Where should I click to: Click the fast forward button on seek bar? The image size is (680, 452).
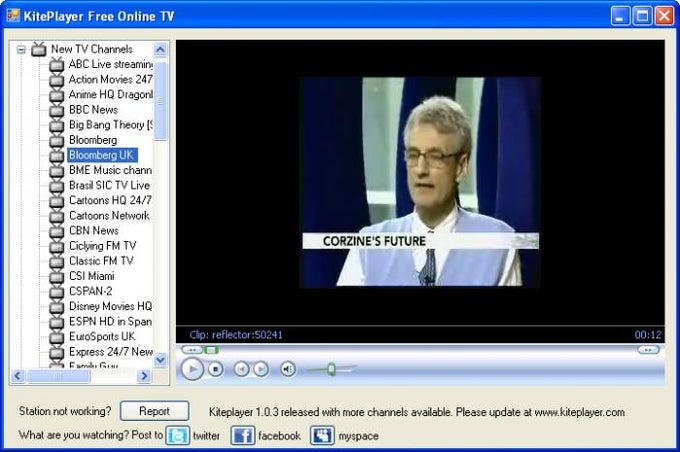click(648, 350)
